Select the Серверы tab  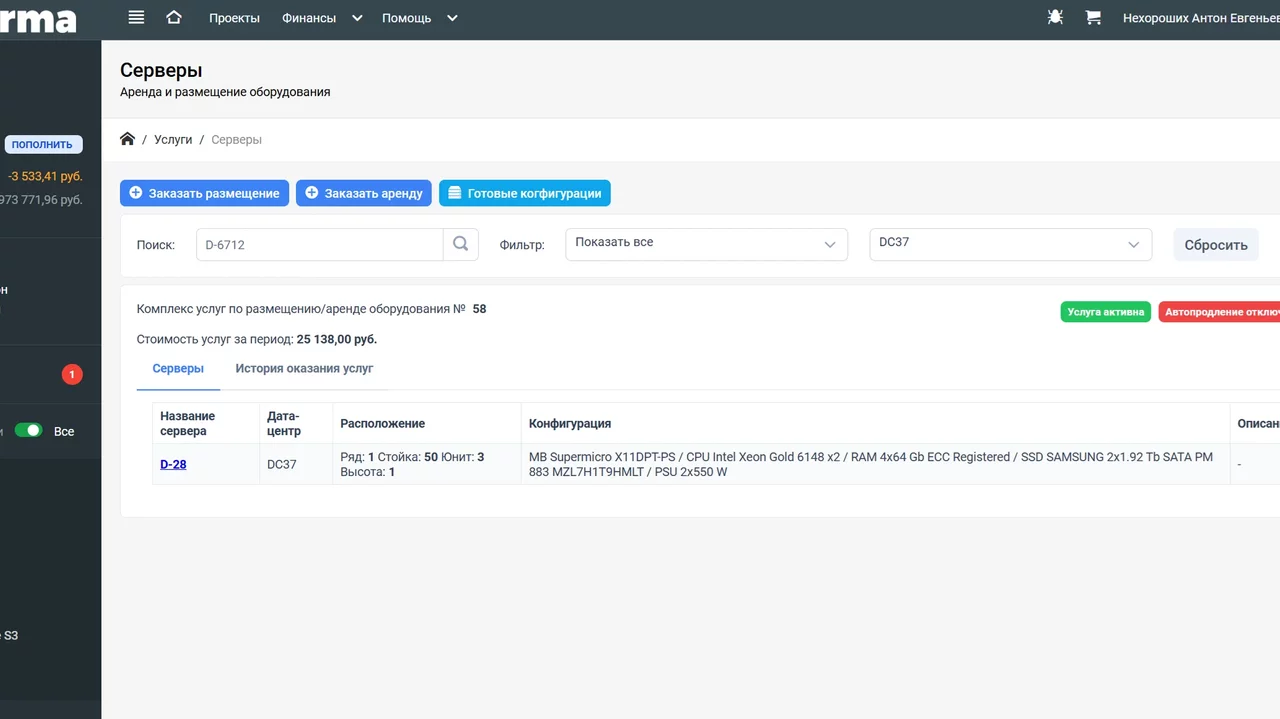pyautogui.click(x=178, y=369)
